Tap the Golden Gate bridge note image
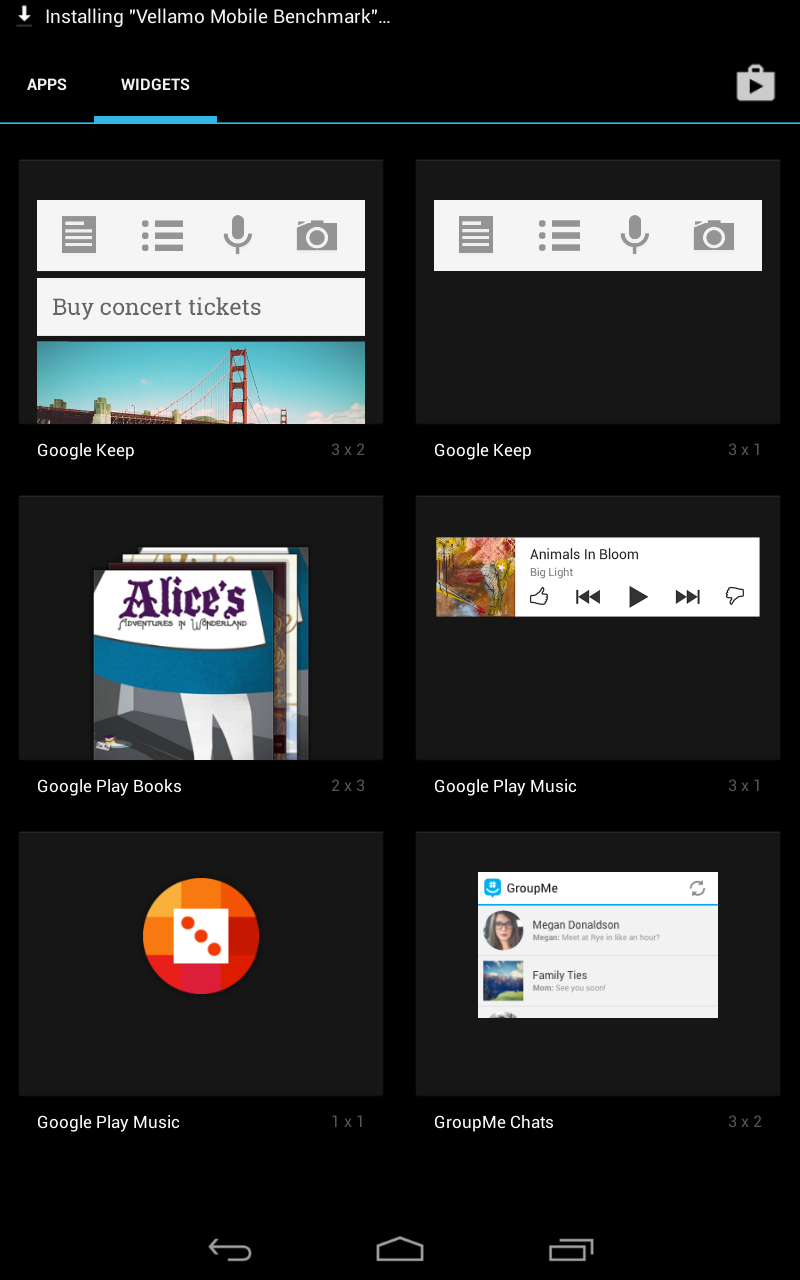 tap(201, 382)
